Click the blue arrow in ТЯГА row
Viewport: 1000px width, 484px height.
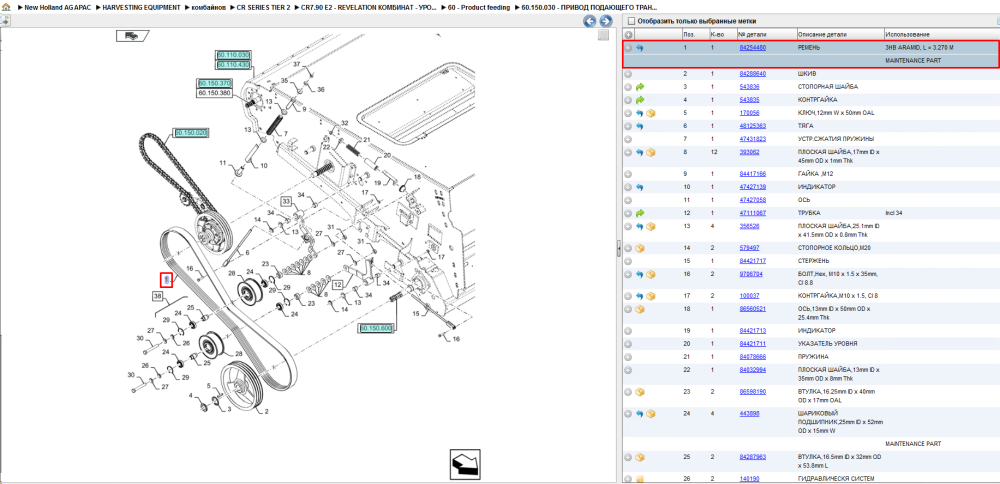(x=640, y=126)
